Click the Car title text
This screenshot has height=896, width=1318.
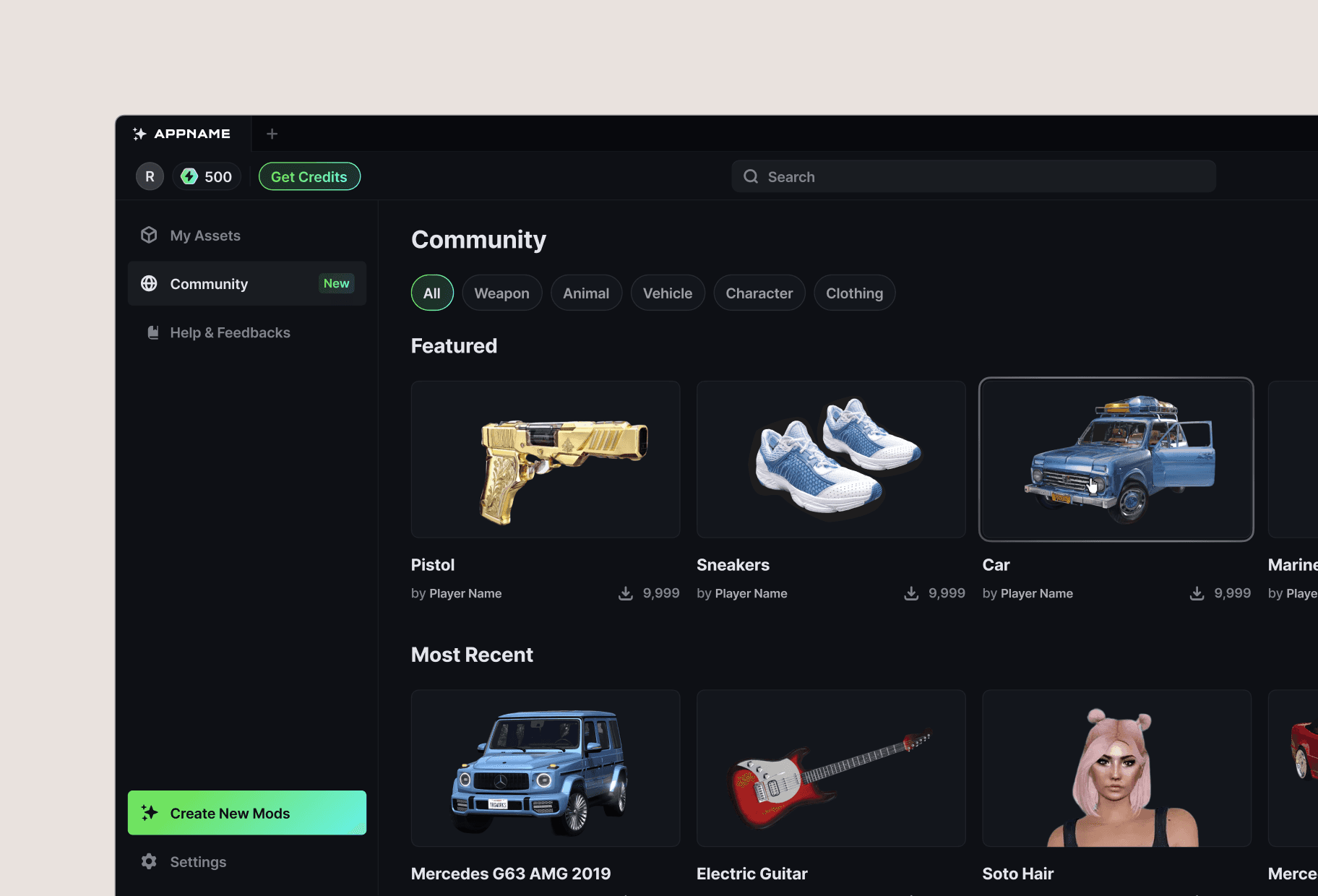click(996, 565)
